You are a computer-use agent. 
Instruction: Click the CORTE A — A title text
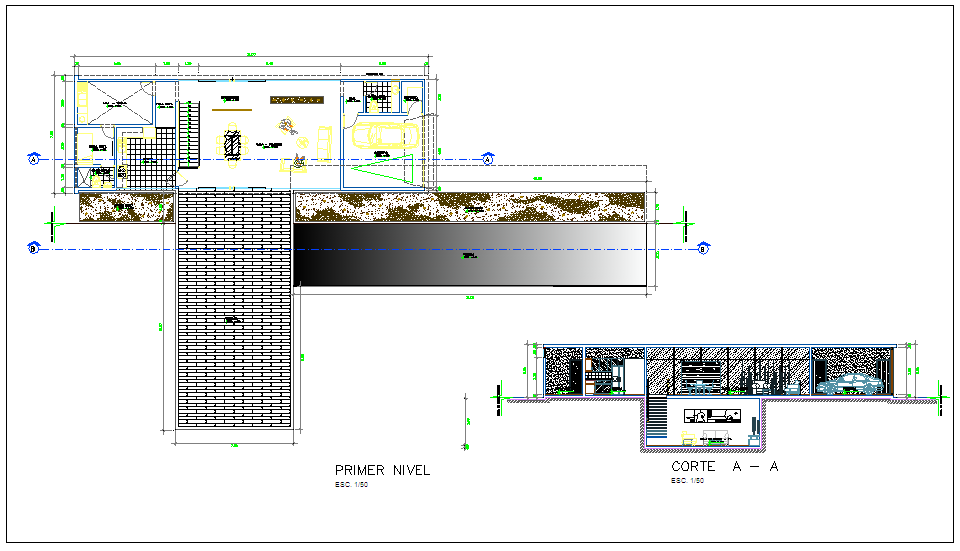point(724,467)
